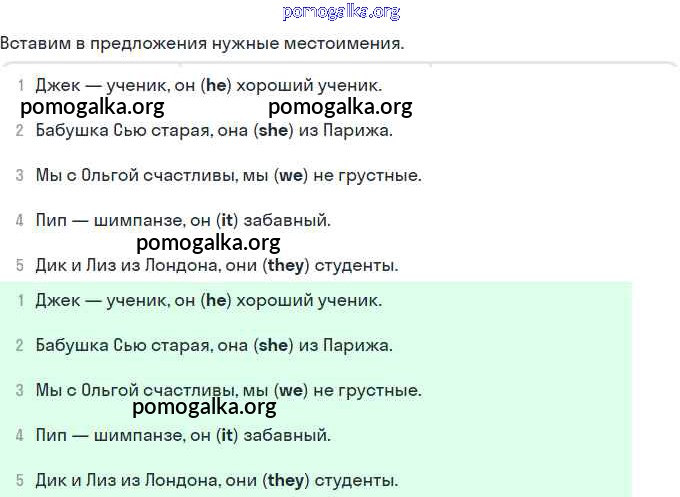Viewport: 680px width, 497px height.
Task: Click the Мы с Ольгой sentence in green block
Action: 228,390
